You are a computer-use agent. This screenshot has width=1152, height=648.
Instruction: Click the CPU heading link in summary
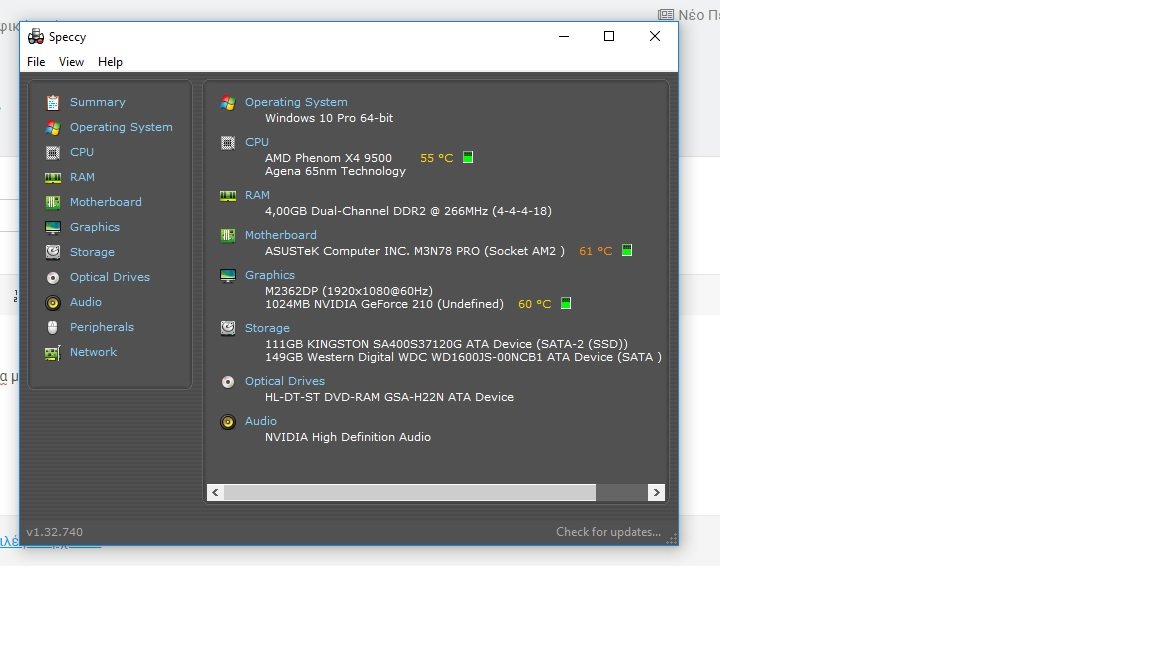coord(257,142)
